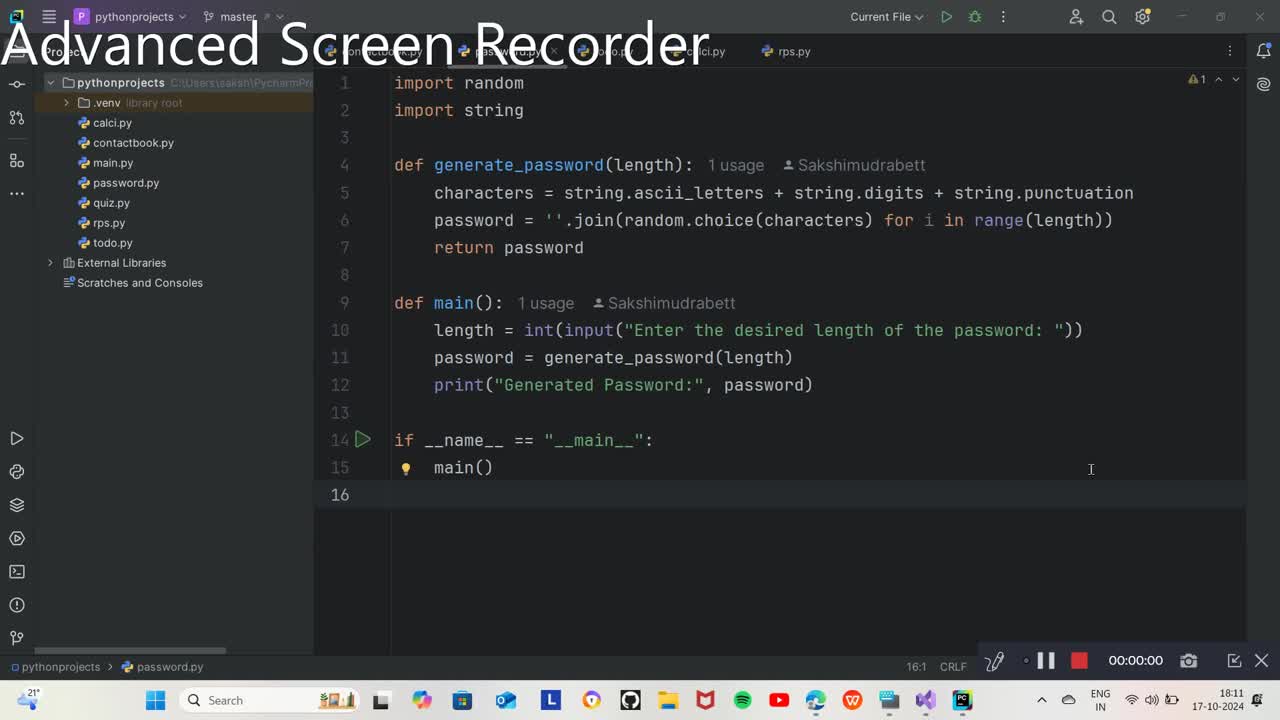This screenshot has width=1280, height=720.
Task: Run the script with the green play button
Action: (946, 17)
